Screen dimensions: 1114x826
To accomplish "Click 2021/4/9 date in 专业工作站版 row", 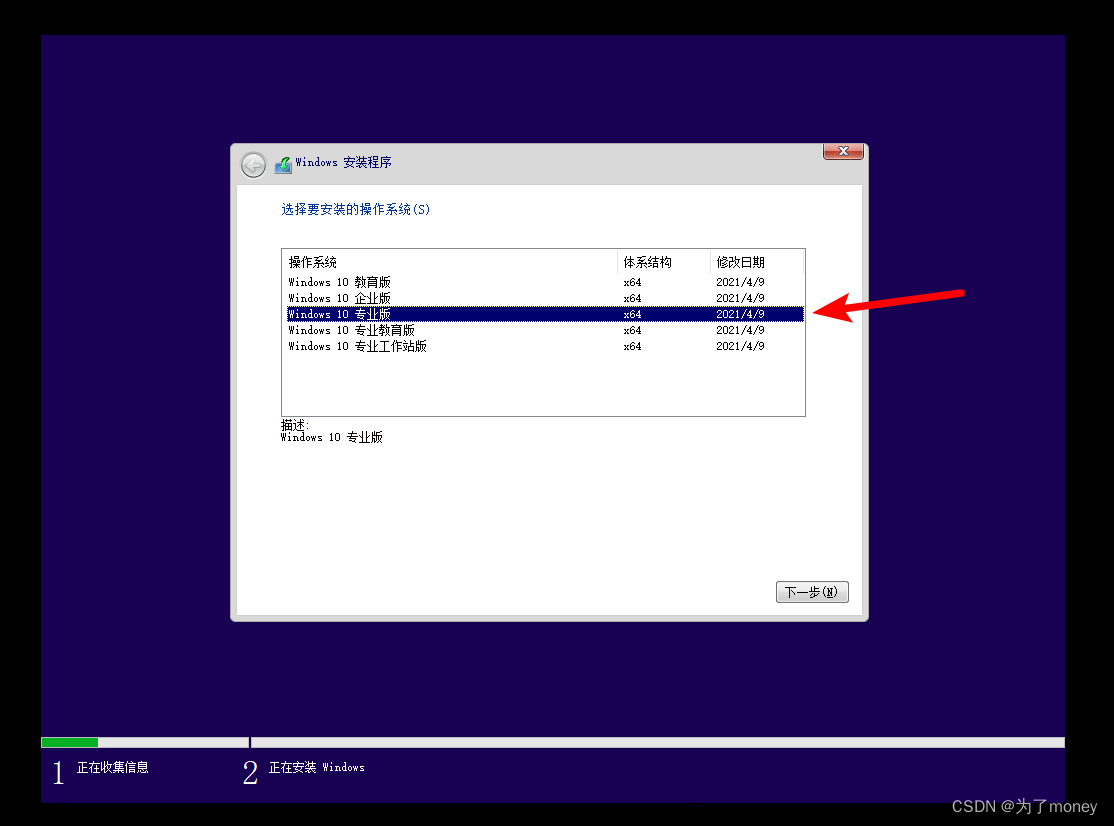I will (x=740, y=346).
